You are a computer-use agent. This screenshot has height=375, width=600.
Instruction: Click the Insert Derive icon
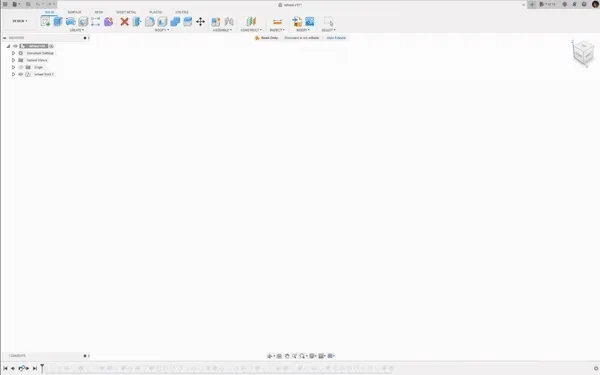coord(297,22)
